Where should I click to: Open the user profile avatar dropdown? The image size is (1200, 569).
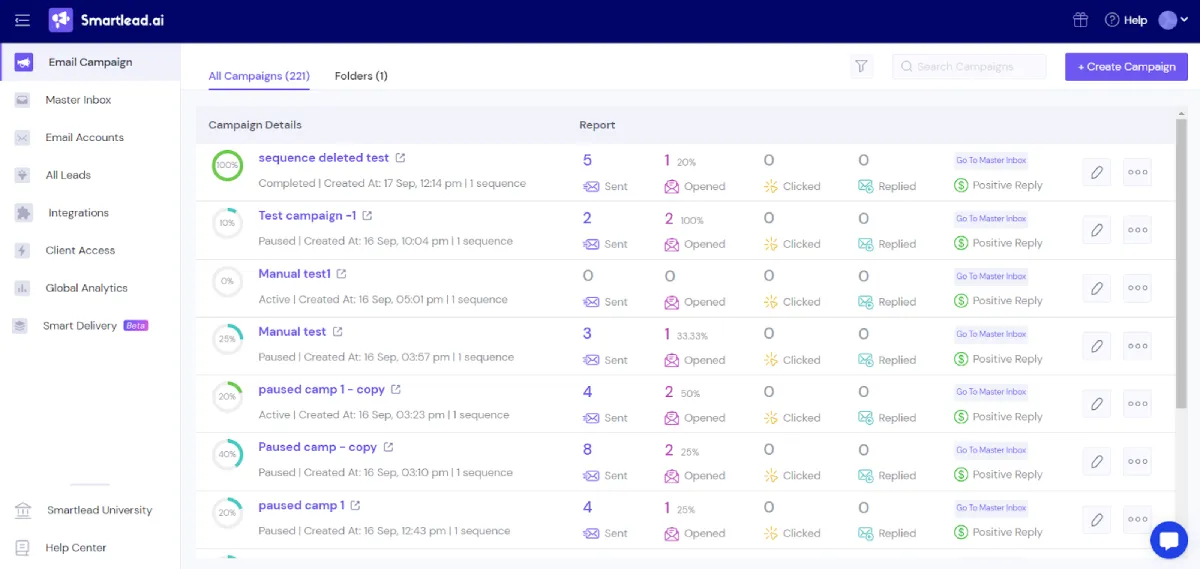pos(1173,20)
